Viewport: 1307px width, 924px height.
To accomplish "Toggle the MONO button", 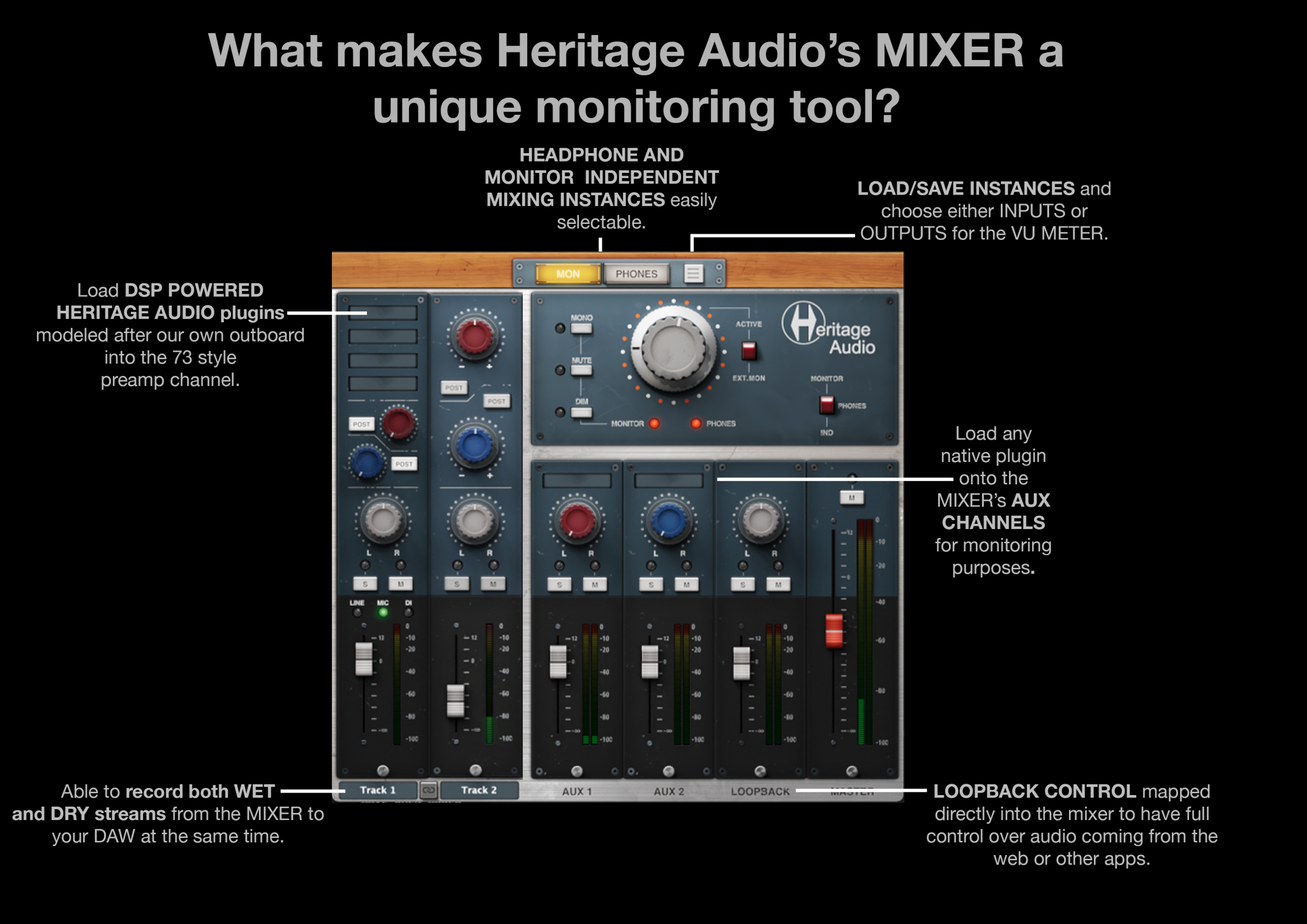I will [x=581, y=329].
